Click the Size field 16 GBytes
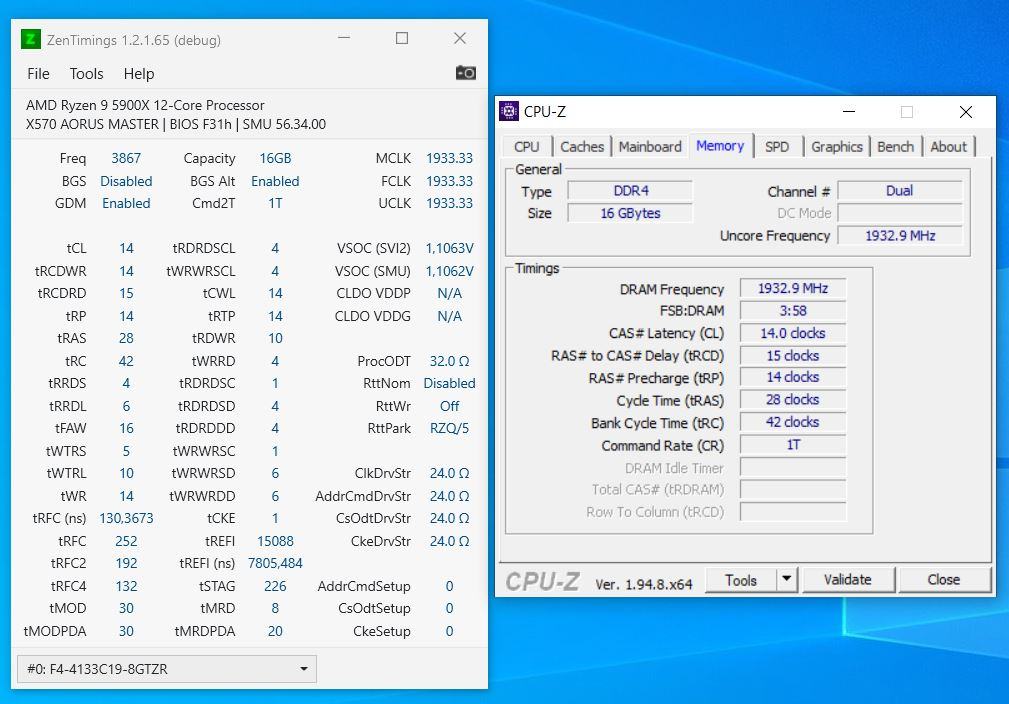Viewport: 1009px width, 704px height. pos(631,214)
